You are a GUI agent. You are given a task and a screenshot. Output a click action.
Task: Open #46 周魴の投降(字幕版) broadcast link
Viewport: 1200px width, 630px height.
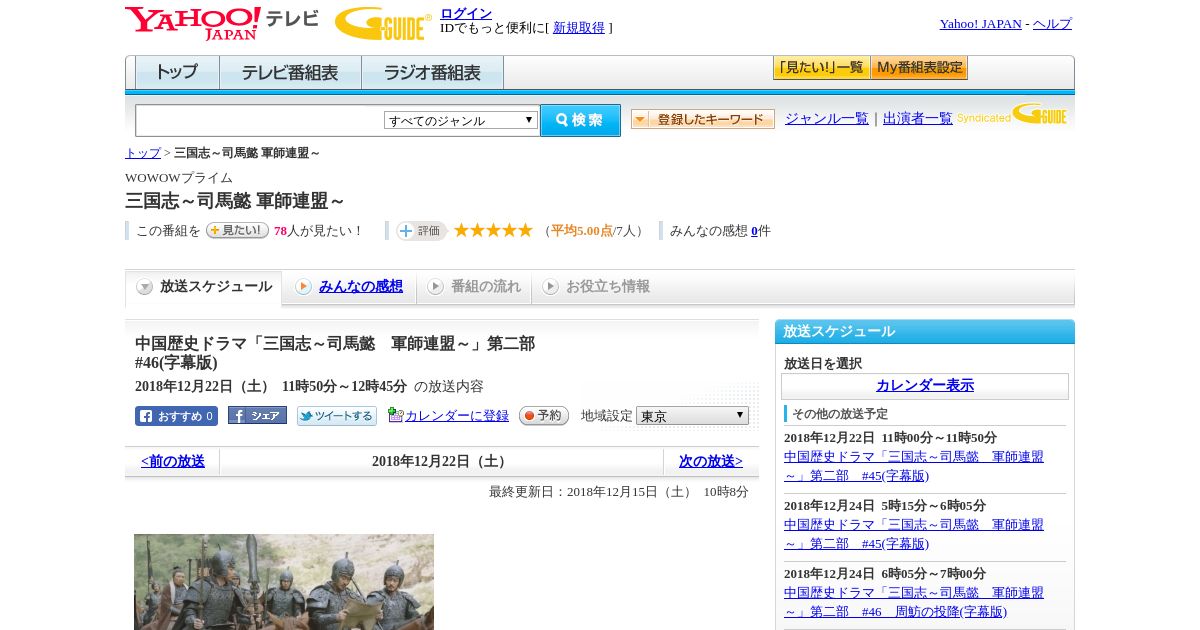914,602
